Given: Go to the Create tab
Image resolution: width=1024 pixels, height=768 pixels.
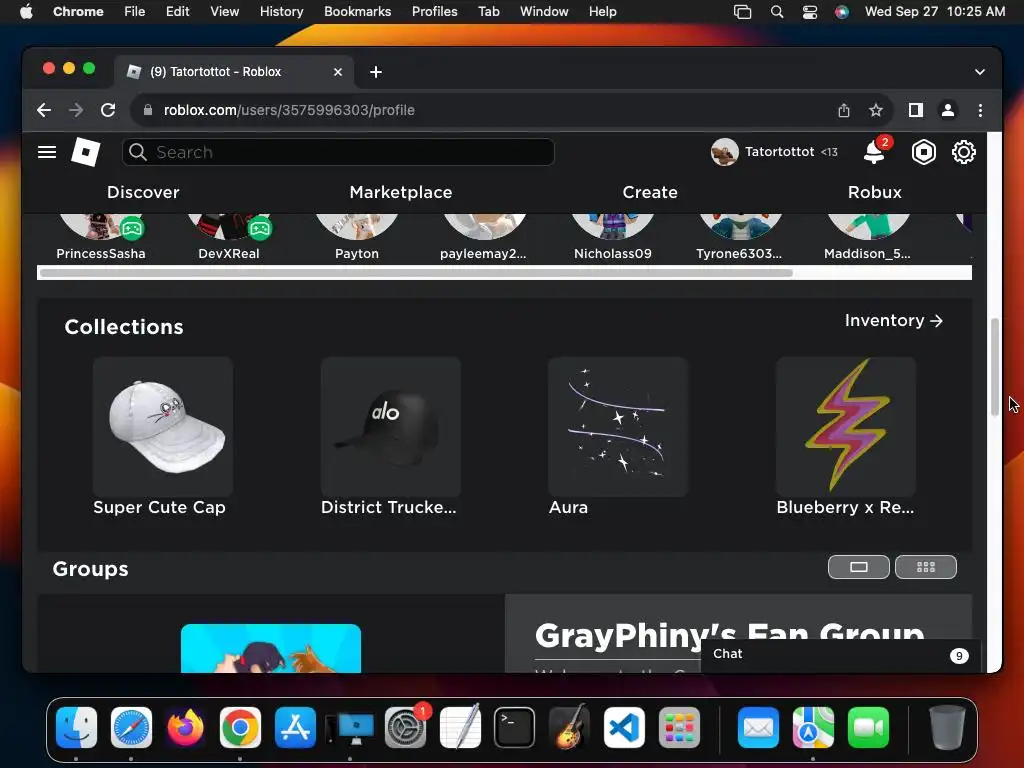Looking at the screenshot, I should tap(650, 192).
